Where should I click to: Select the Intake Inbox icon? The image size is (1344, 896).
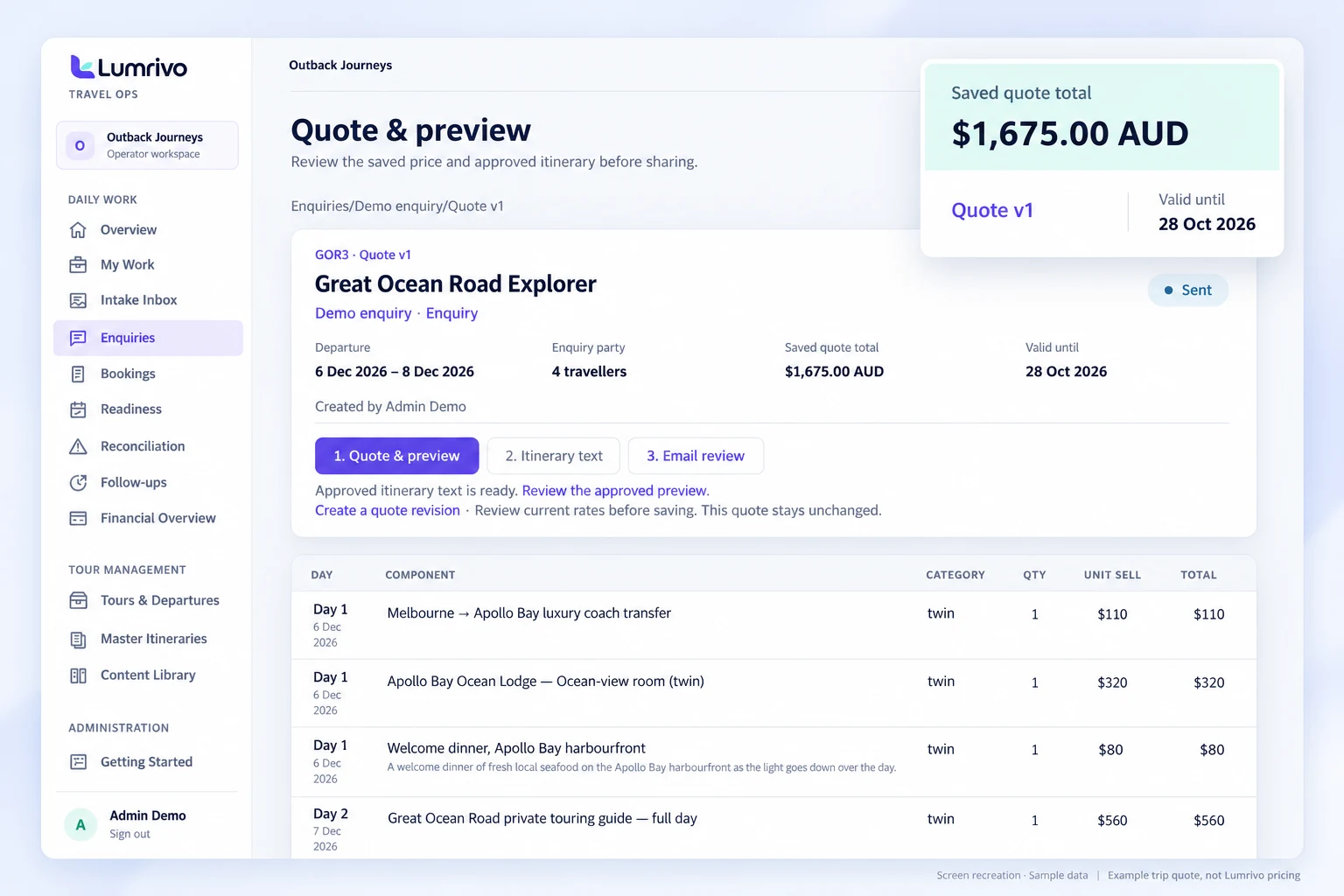click(78, 300)
